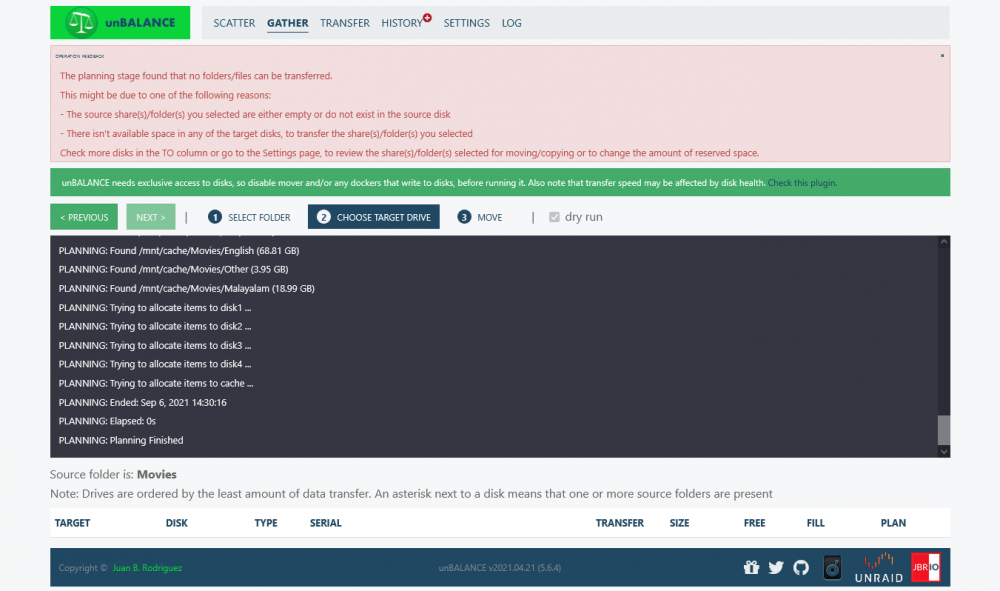The image size is (1000, 591).
Task: Open the GATHER tab
Action: pyautogui.click(x=288, y=23)
